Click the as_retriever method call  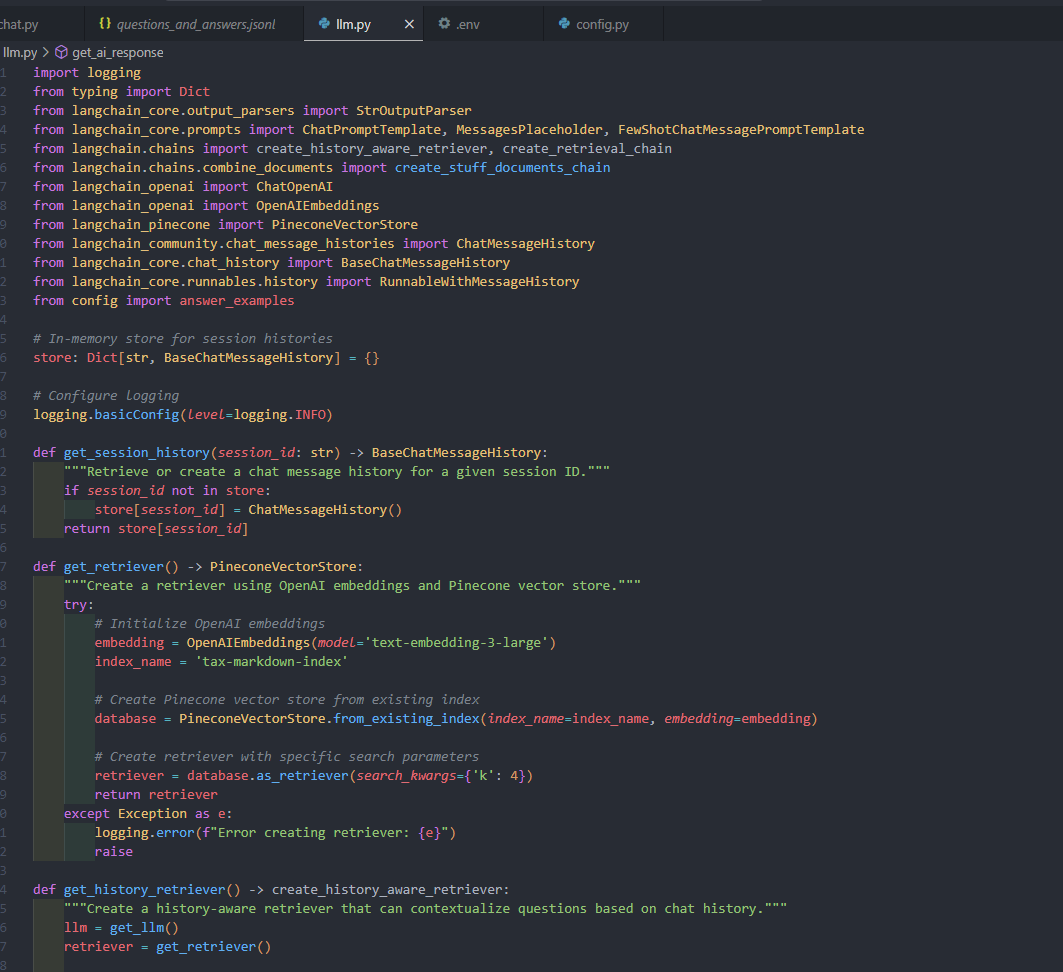click(302, 775)
